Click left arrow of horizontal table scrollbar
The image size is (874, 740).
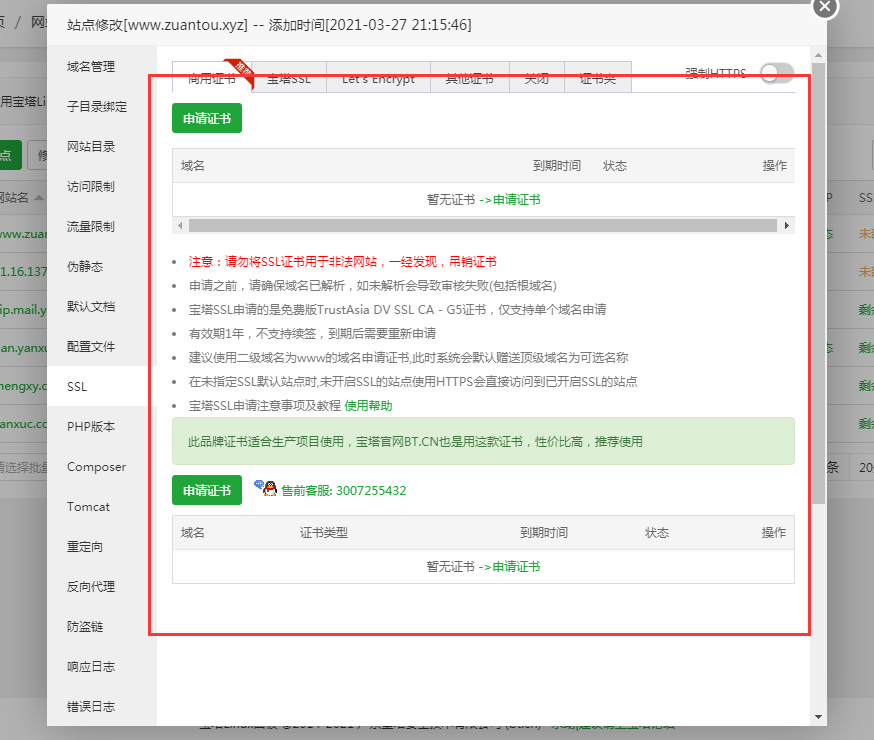pos(180,226)
